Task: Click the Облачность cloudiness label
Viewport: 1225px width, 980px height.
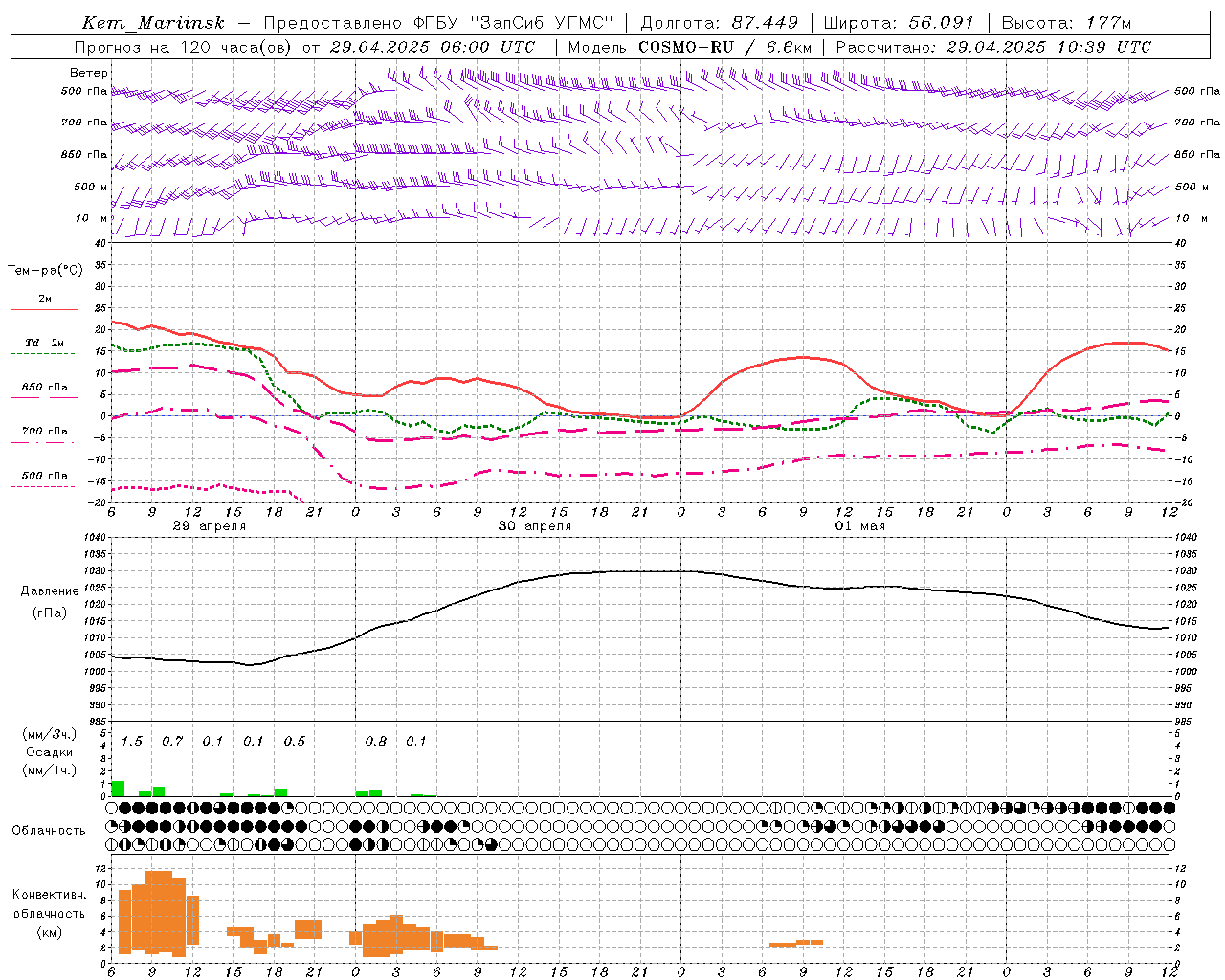Action: (49, 831)
